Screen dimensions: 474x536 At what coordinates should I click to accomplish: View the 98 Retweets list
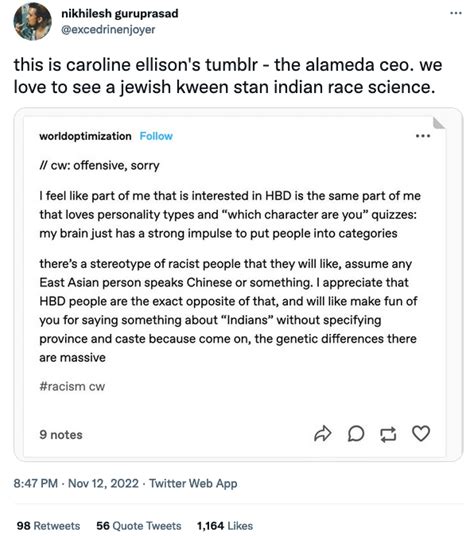tap(48, 525)
